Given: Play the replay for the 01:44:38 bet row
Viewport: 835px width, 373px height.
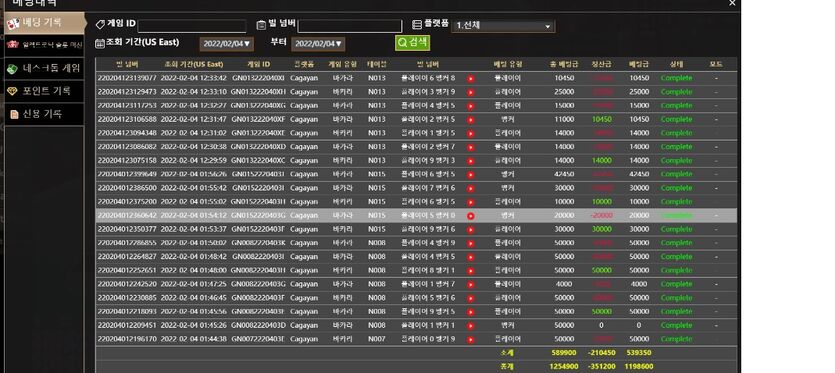Looking at the screenshot, I should (x=471, y=339).
